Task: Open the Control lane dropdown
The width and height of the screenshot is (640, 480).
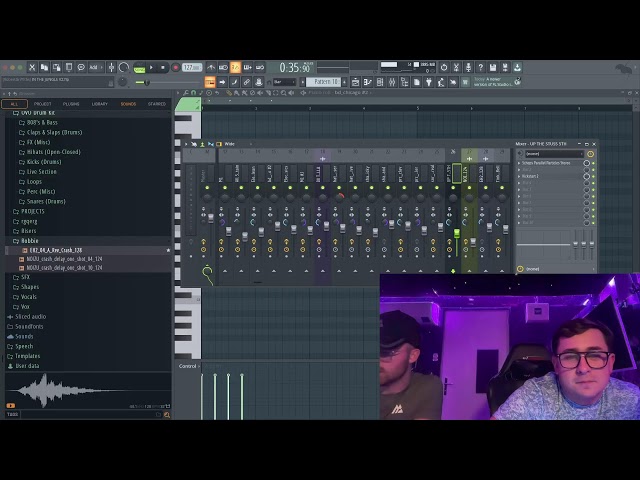Action: pos(189,367)
